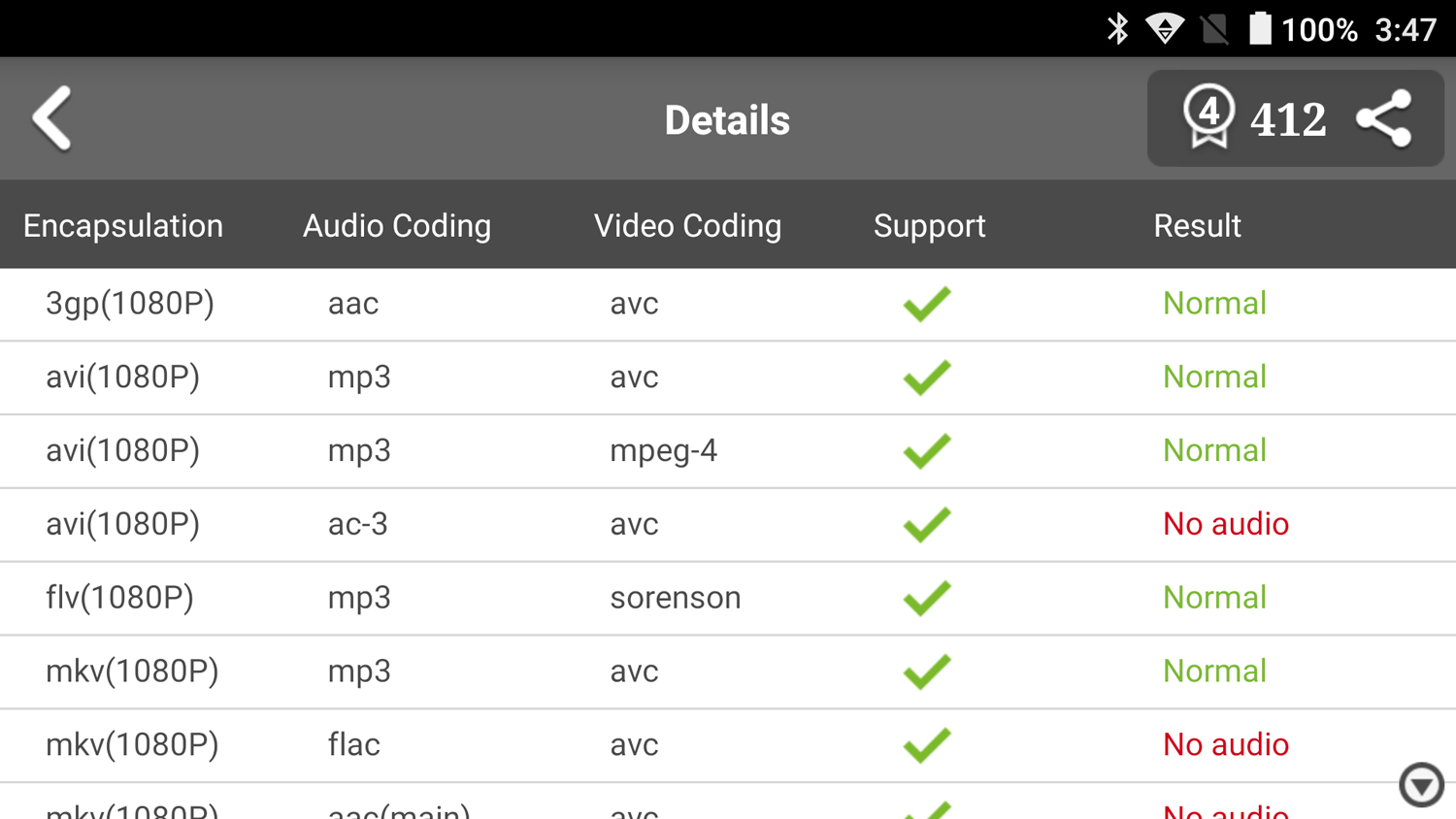1456x819 pixels.
Task: Select the mpeg-4 video coding cell
Action: coord(664,450)
